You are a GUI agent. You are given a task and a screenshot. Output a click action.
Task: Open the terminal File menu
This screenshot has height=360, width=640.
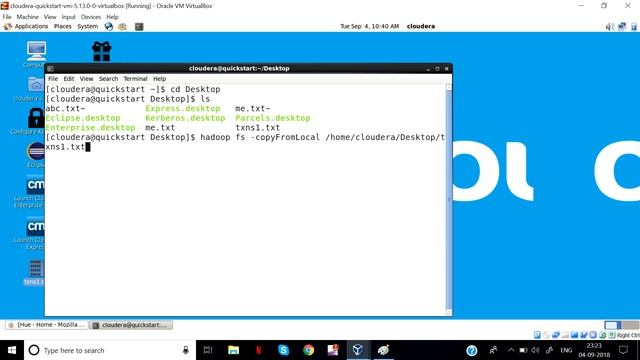[53, 79]
